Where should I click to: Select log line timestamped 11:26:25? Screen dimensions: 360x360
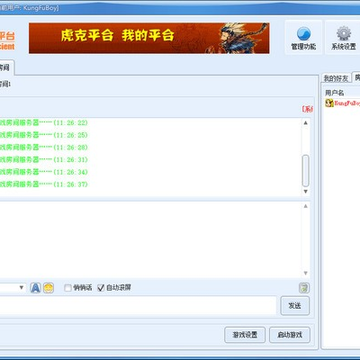pos(44,135)
